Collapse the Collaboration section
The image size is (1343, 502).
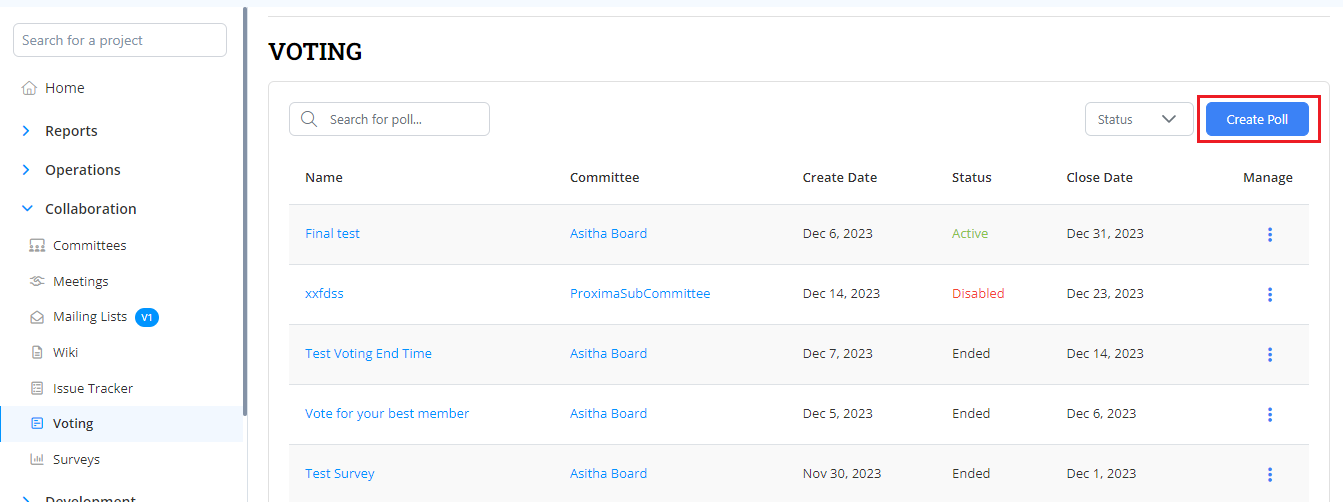click(x=26, y=209)
